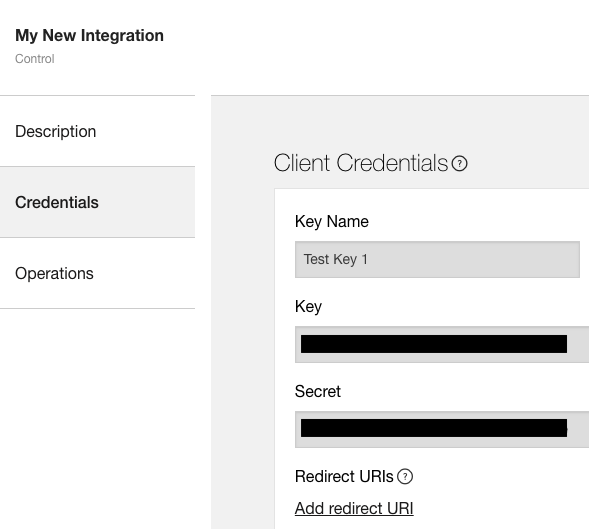Click the Key label above redacted field

308,307
